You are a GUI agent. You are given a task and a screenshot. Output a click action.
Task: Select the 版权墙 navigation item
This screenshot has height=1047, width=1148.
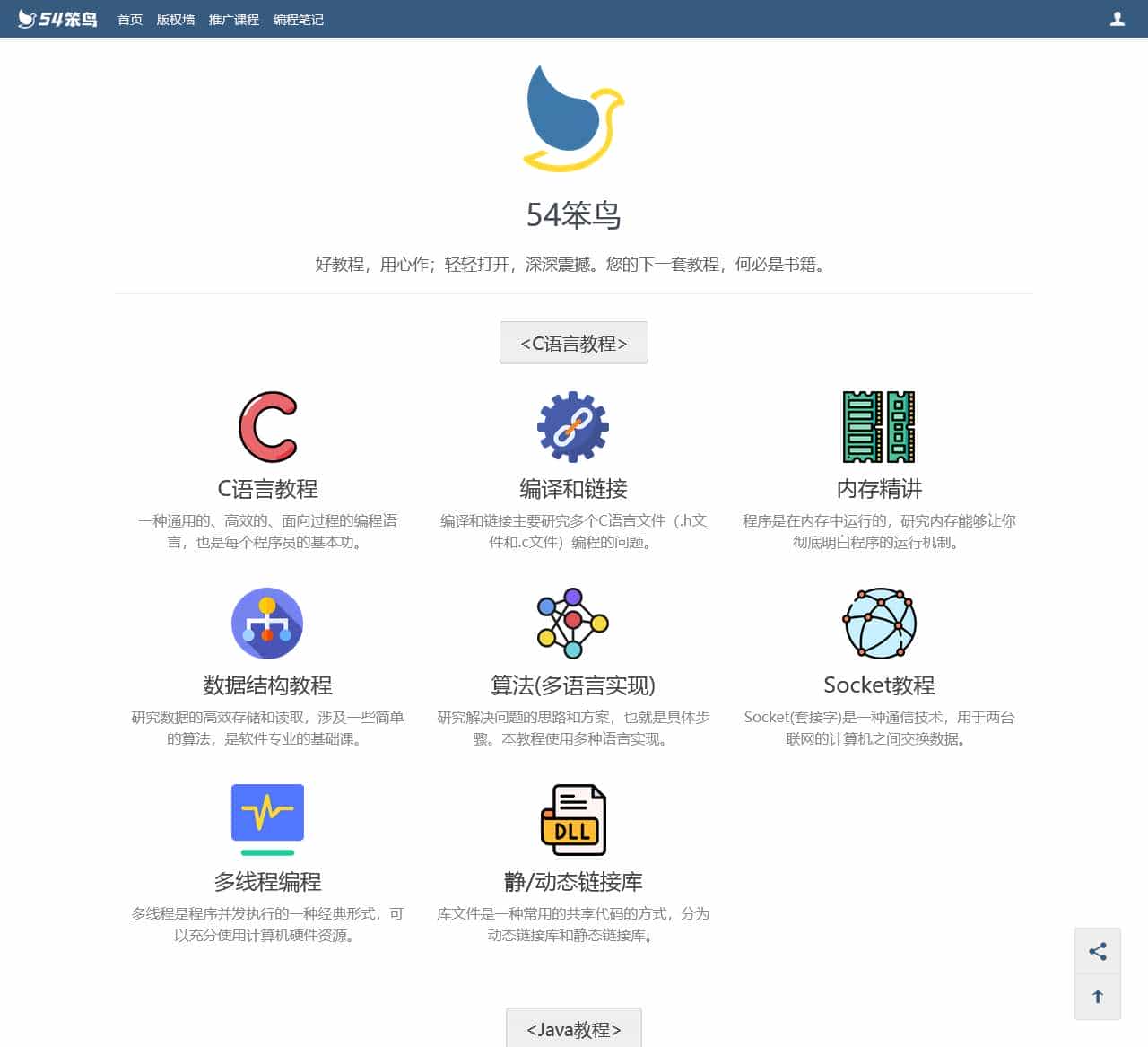click(174, 18)
